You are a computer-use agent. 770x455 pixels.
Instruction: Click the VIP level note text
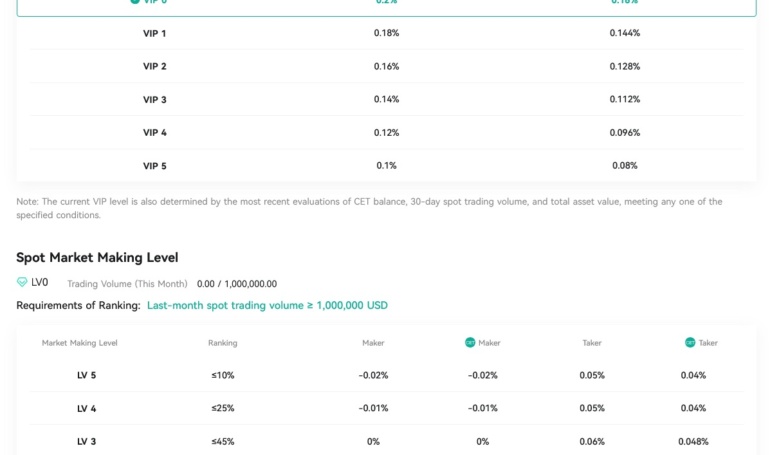(368, 208)
